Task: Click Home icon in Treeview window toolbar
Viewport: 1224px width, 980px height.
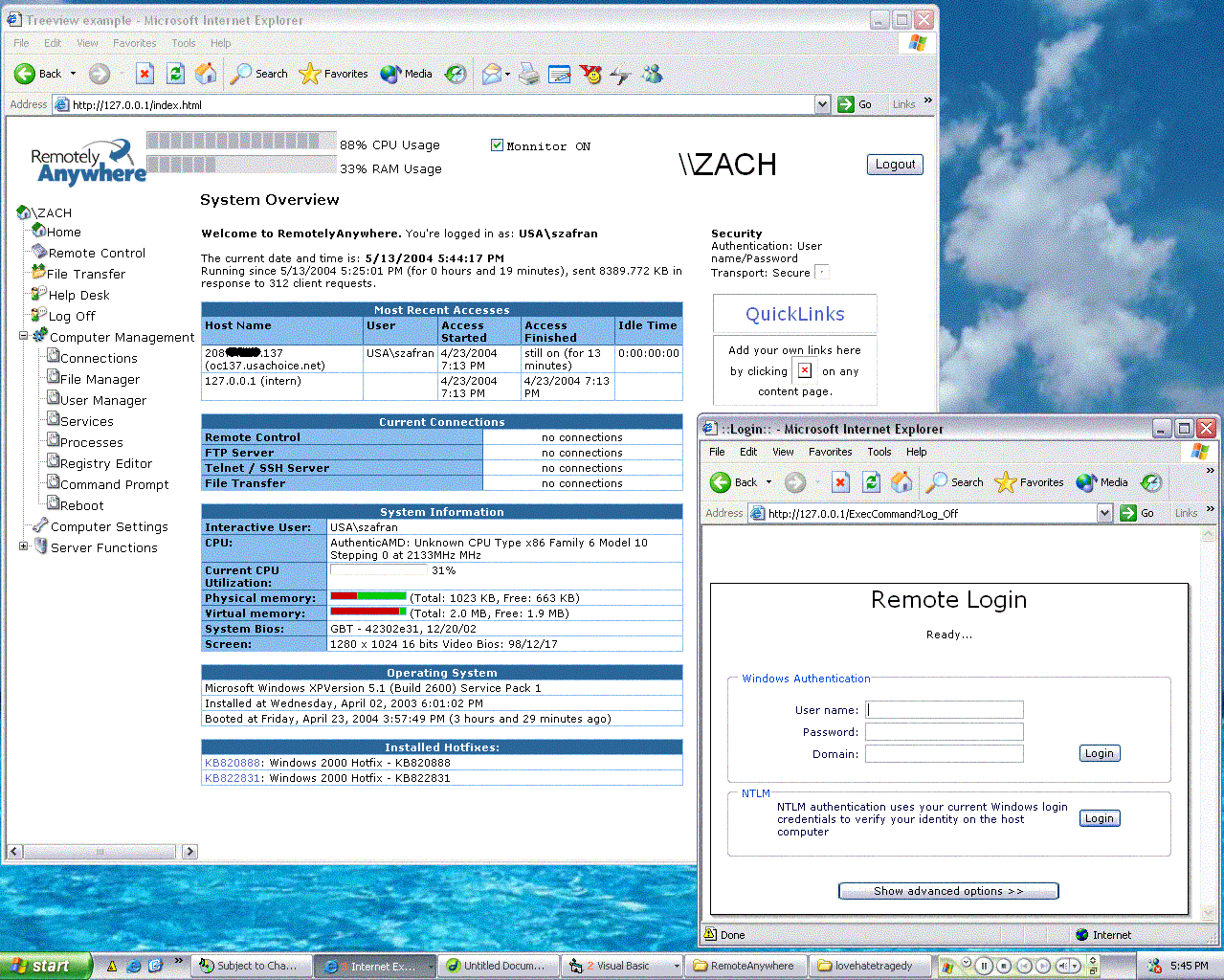Action: coord(206,75)
